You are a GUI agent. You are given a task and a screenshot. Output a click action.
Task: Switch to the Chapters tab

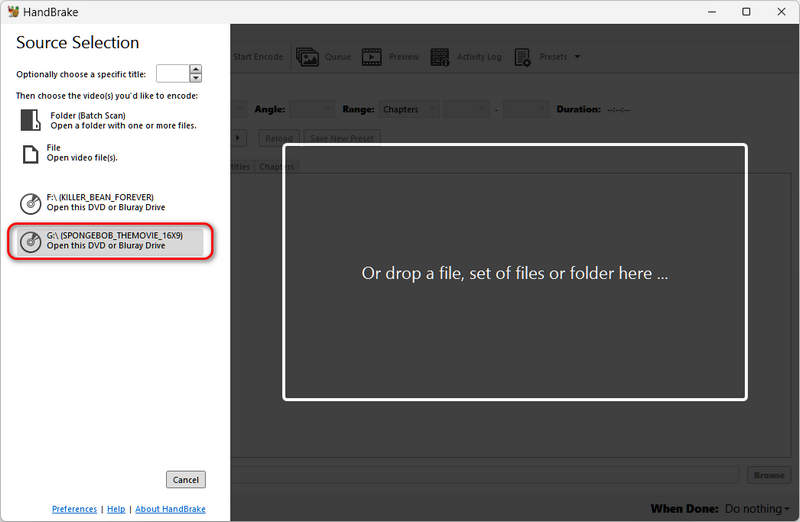[x=277, y=166]
